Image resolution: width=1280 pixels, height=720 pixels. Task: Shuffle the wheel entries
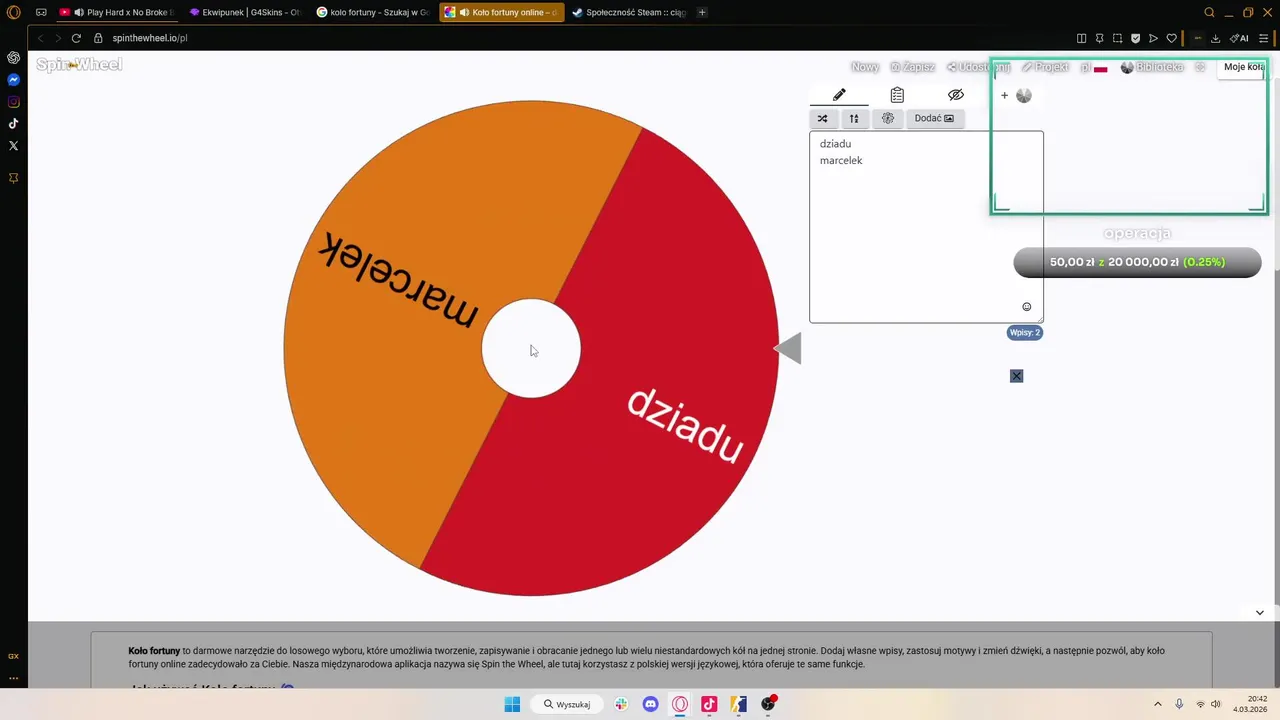pos(823,118)
